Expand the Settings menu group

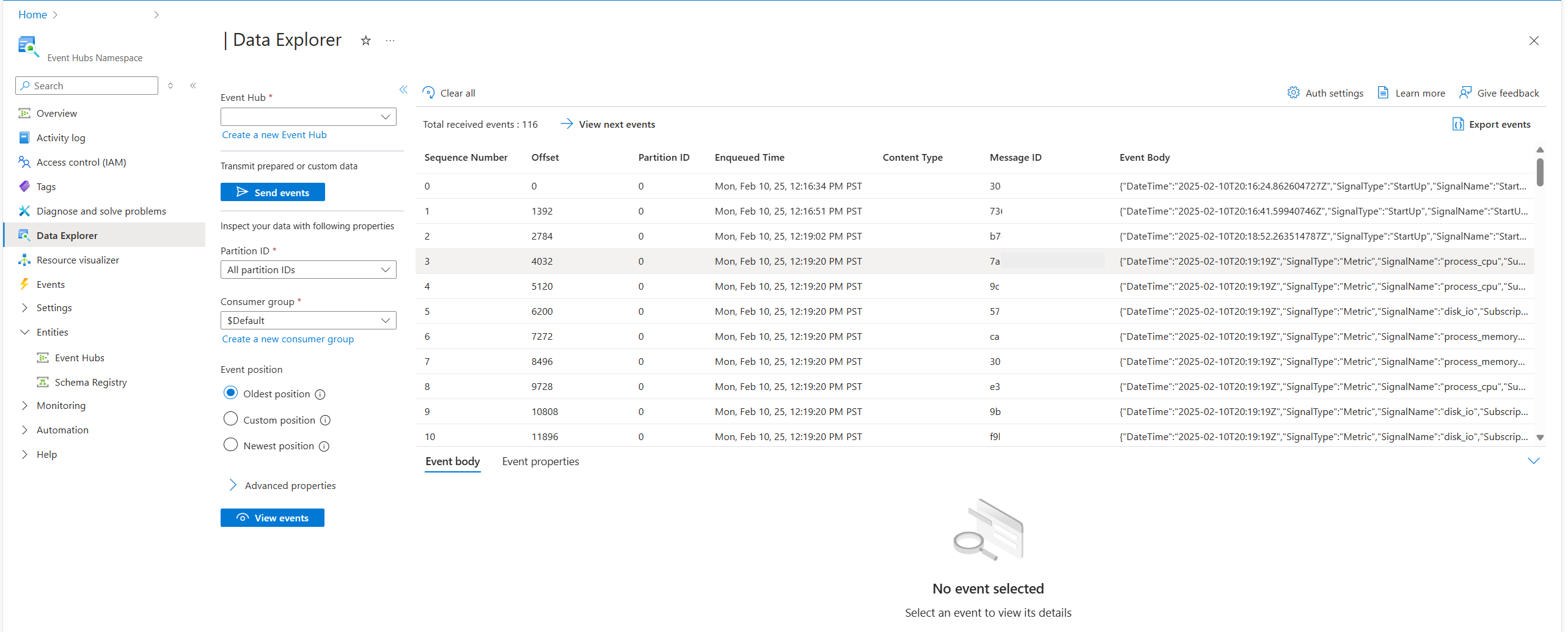tap(24, 307)
